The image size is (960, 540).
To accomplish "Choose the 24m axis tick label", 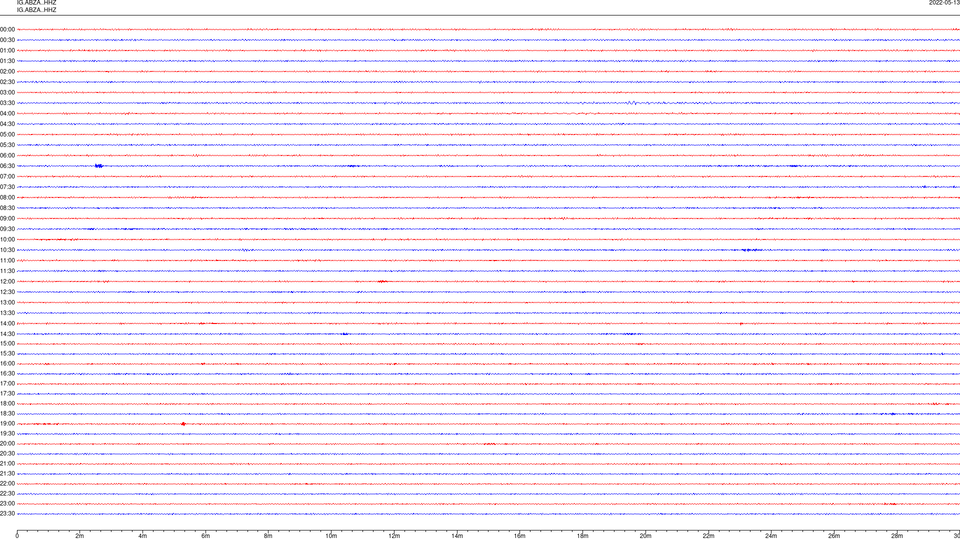I will click(771, 536).
